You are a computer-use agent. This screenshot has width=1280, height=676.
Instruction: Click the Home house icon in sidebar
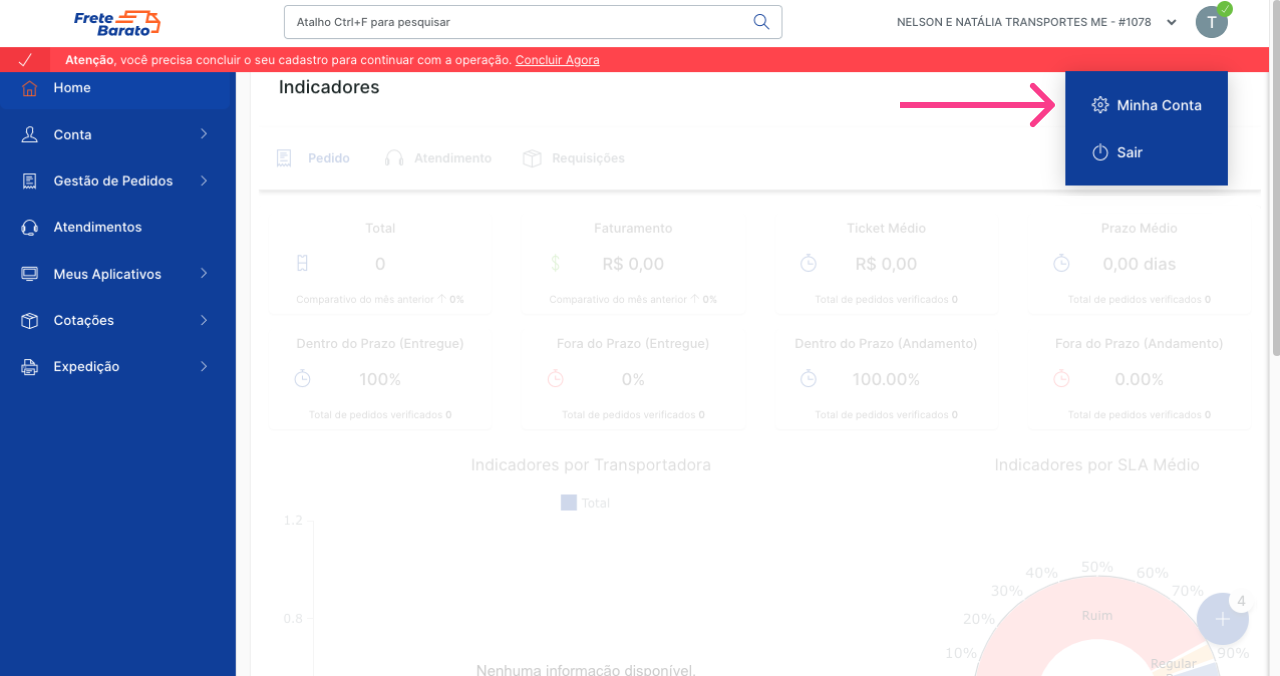(x=30, y=88)
